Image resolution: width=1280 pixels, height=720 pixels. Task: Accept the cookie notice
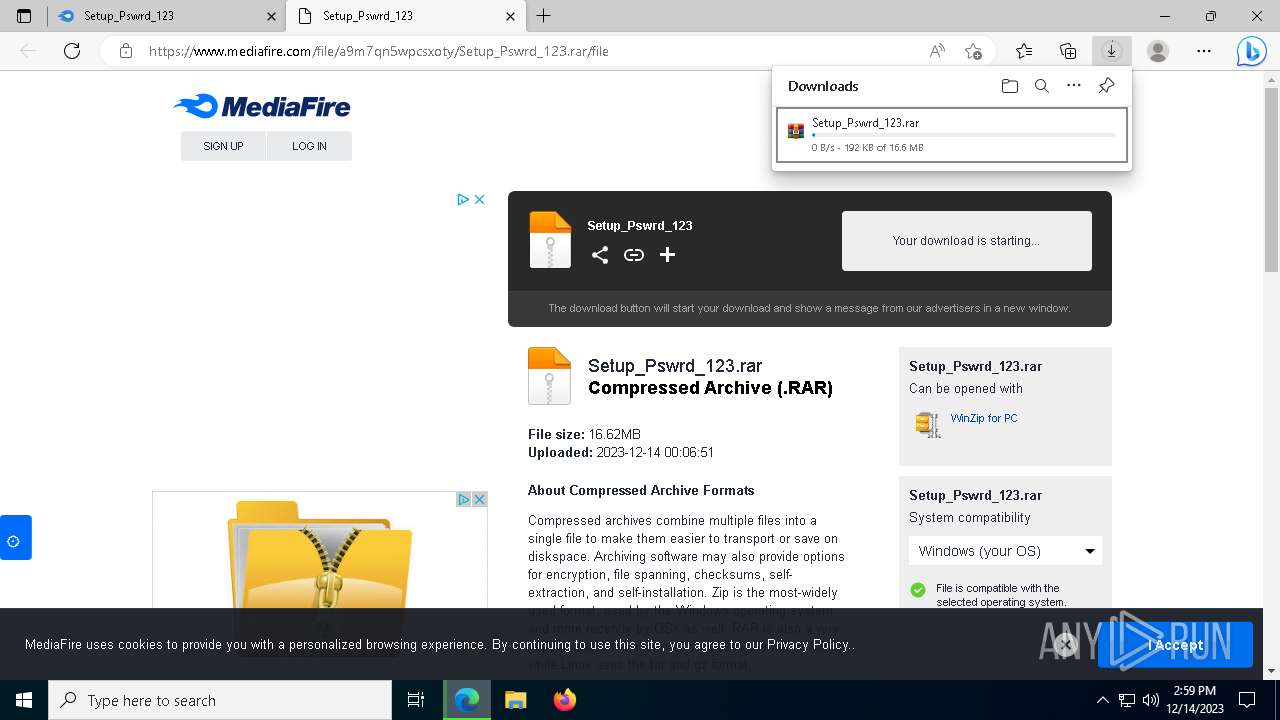click(x=1175, y=645)
